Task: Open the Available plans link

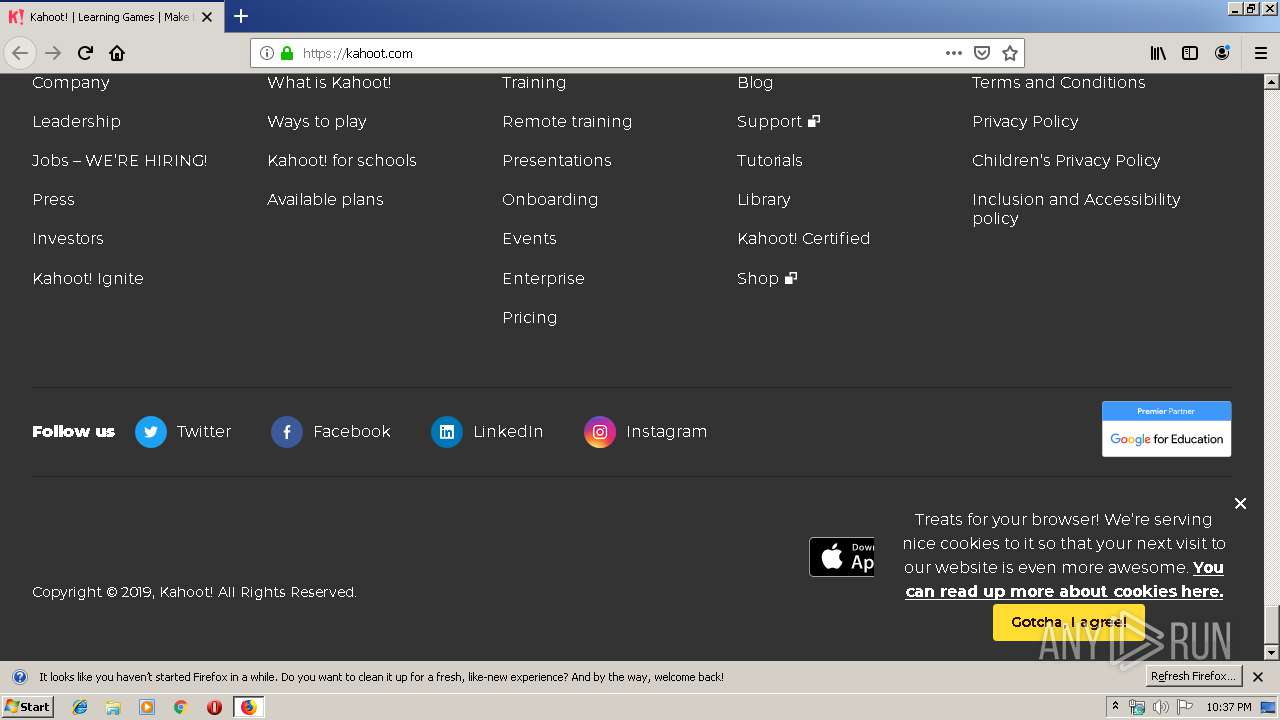Action: (325, 200)
